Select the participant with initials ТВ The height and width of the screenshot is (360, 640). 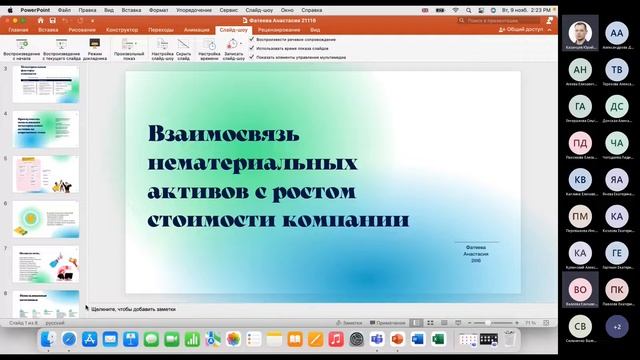pyautogui.click(x=617, y=71)
